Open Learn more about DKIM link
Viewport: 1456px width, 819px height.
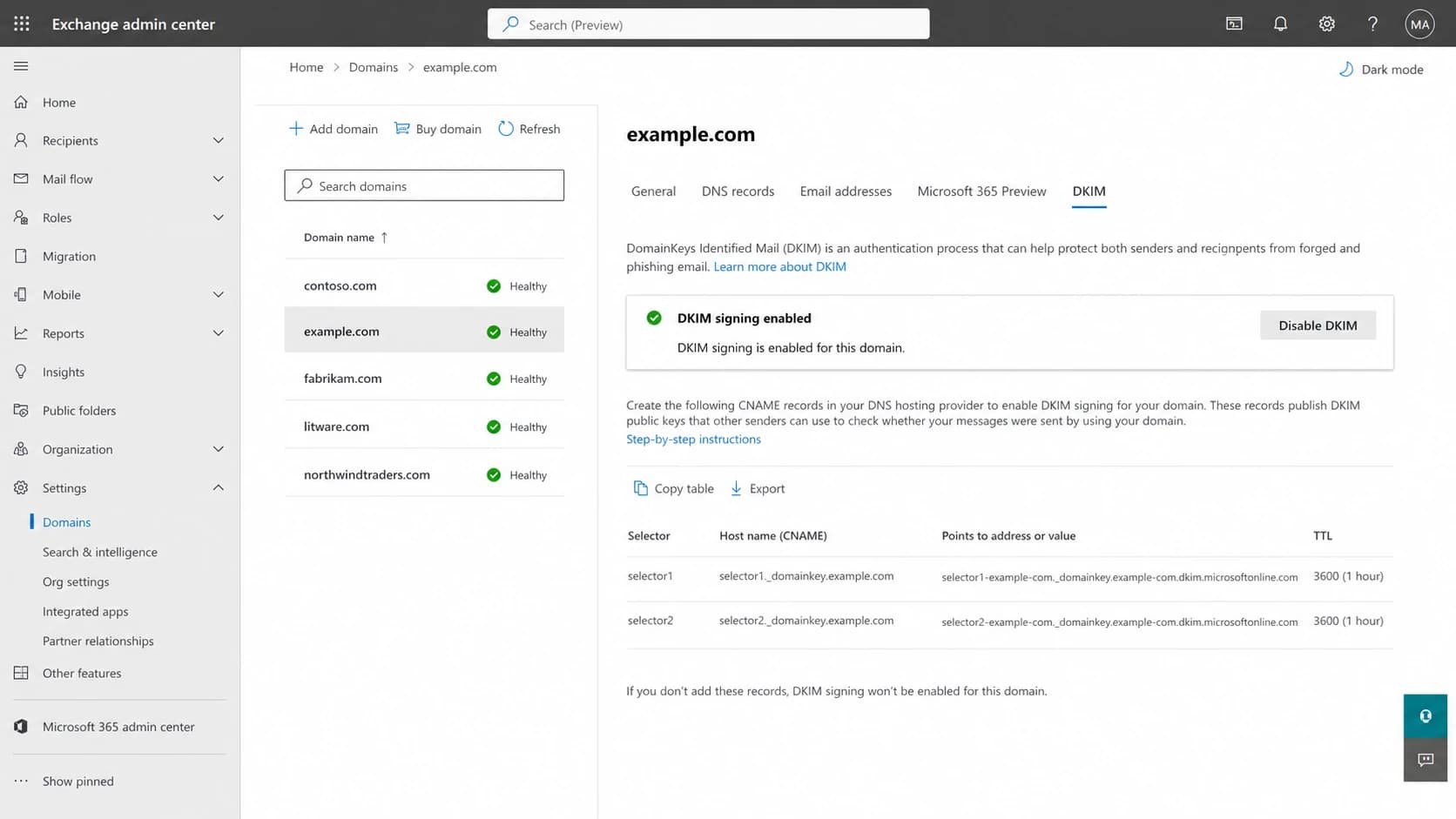coord(779,266)
